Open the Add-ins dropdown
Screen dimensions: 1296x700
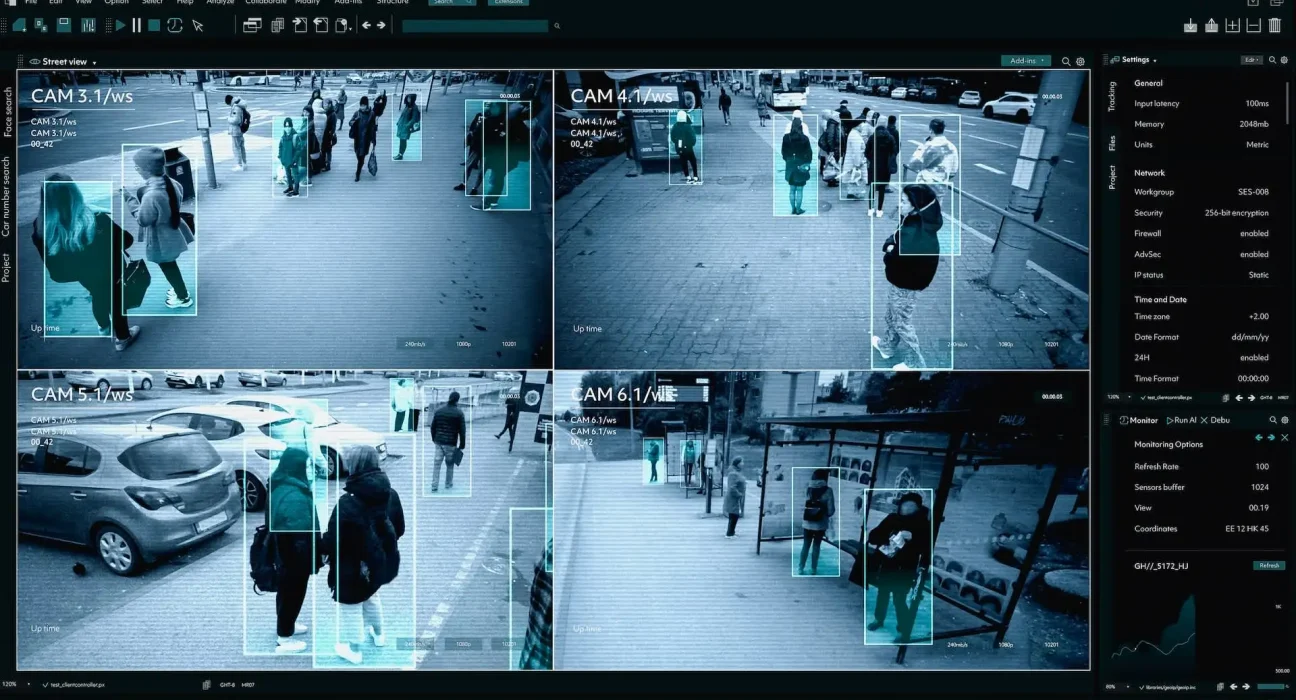(x=1026, y=61)
